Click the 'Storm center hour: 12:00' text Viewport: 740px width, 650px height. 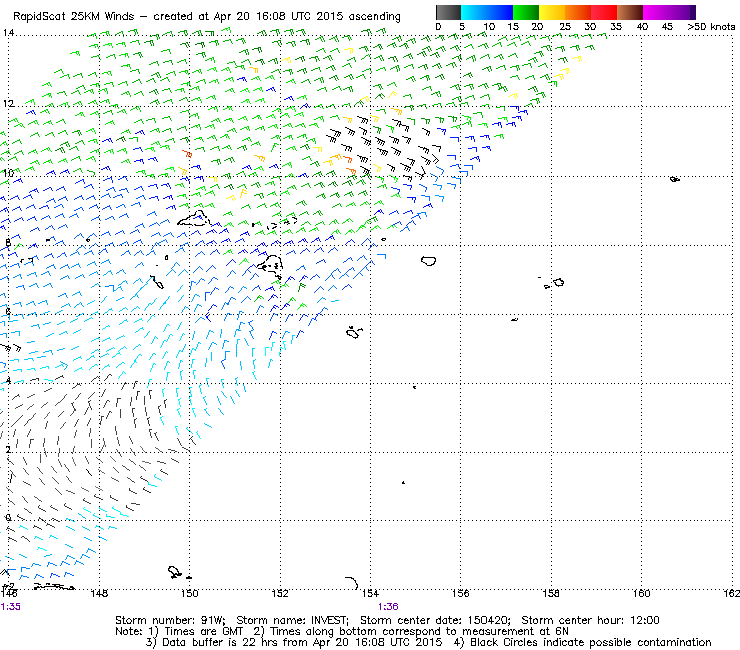point(590,620)
